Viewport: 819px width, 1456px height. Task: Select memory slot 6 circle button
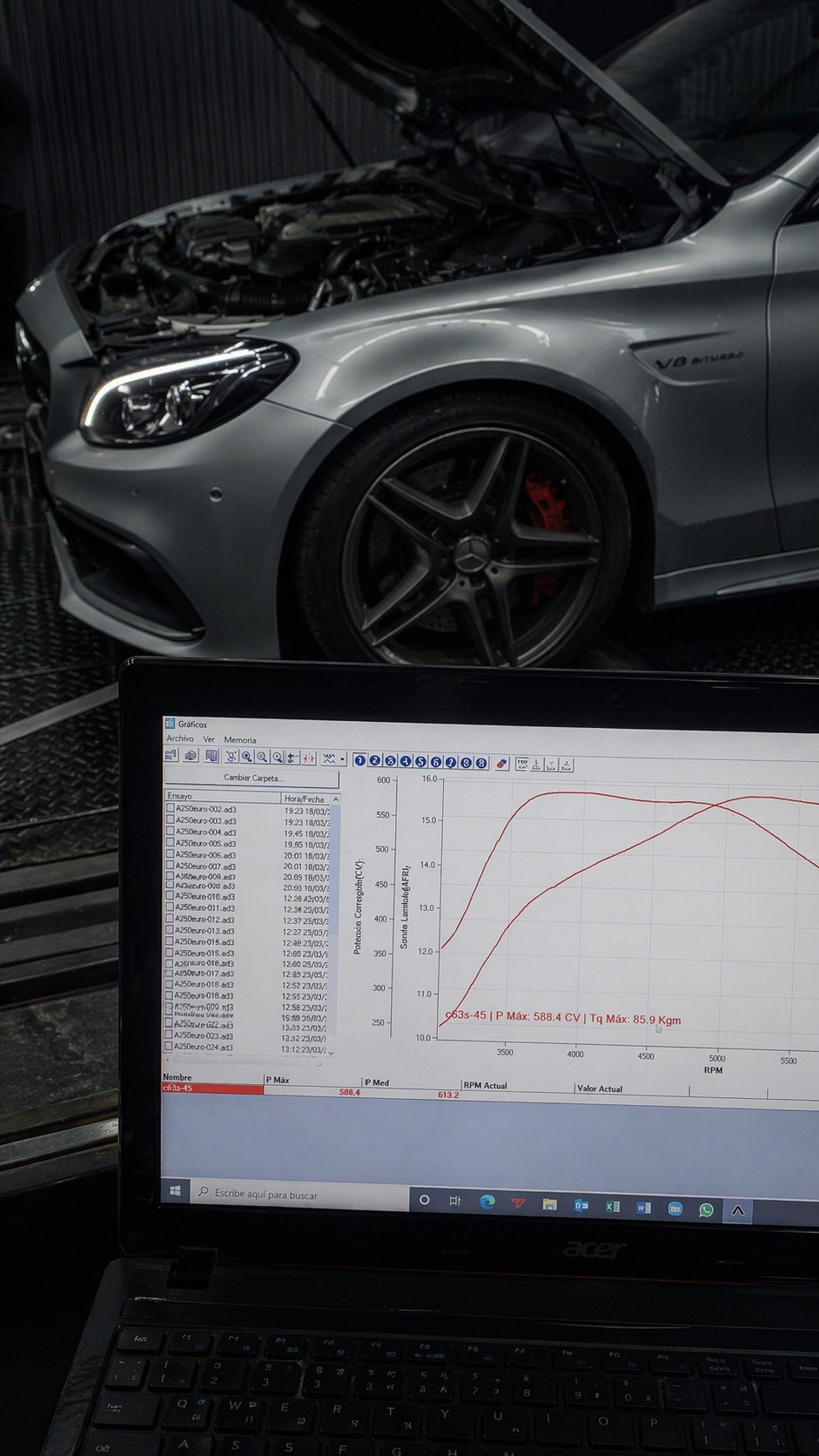[436, 762]
